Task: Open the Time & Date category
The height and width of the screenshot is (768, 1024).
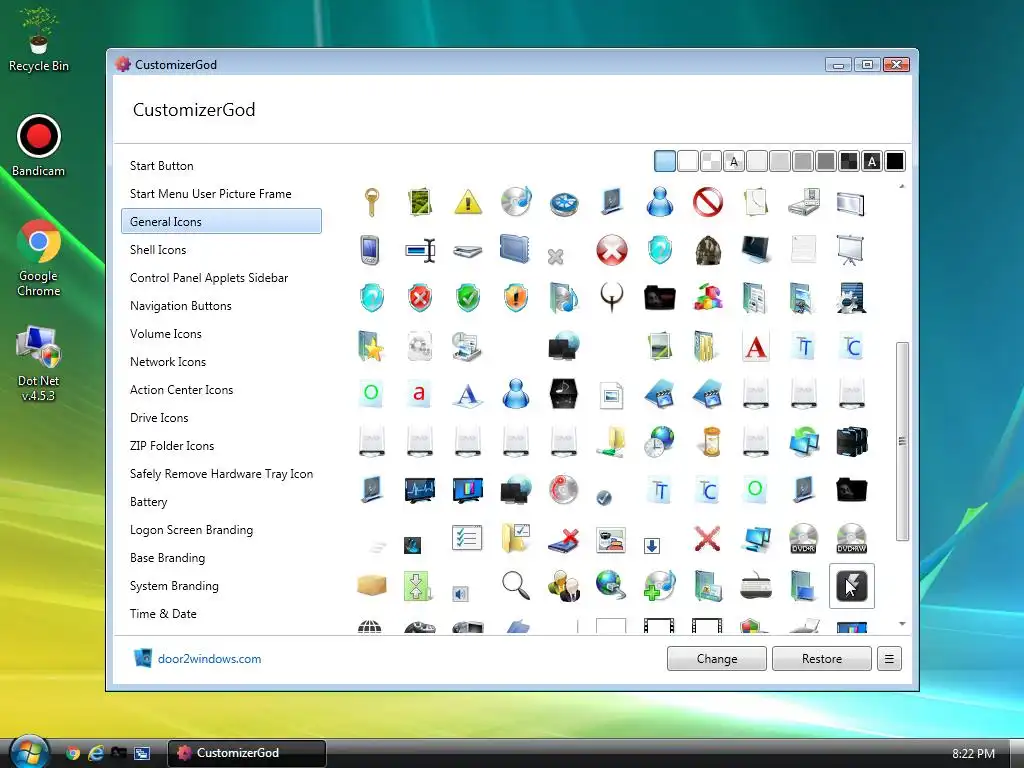Action: coord(221,614)
